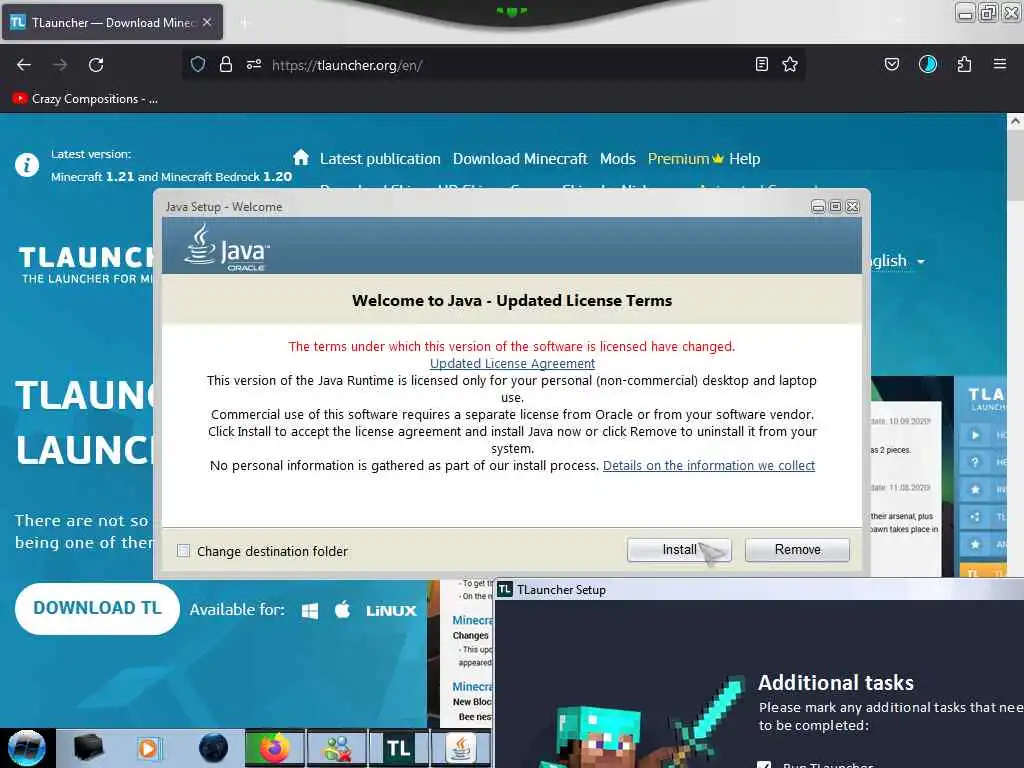Image resolution: width=1024 pixels, height=768 pixels.
Task: Switch to TL launcher taskbar icon
Action: 398,748
